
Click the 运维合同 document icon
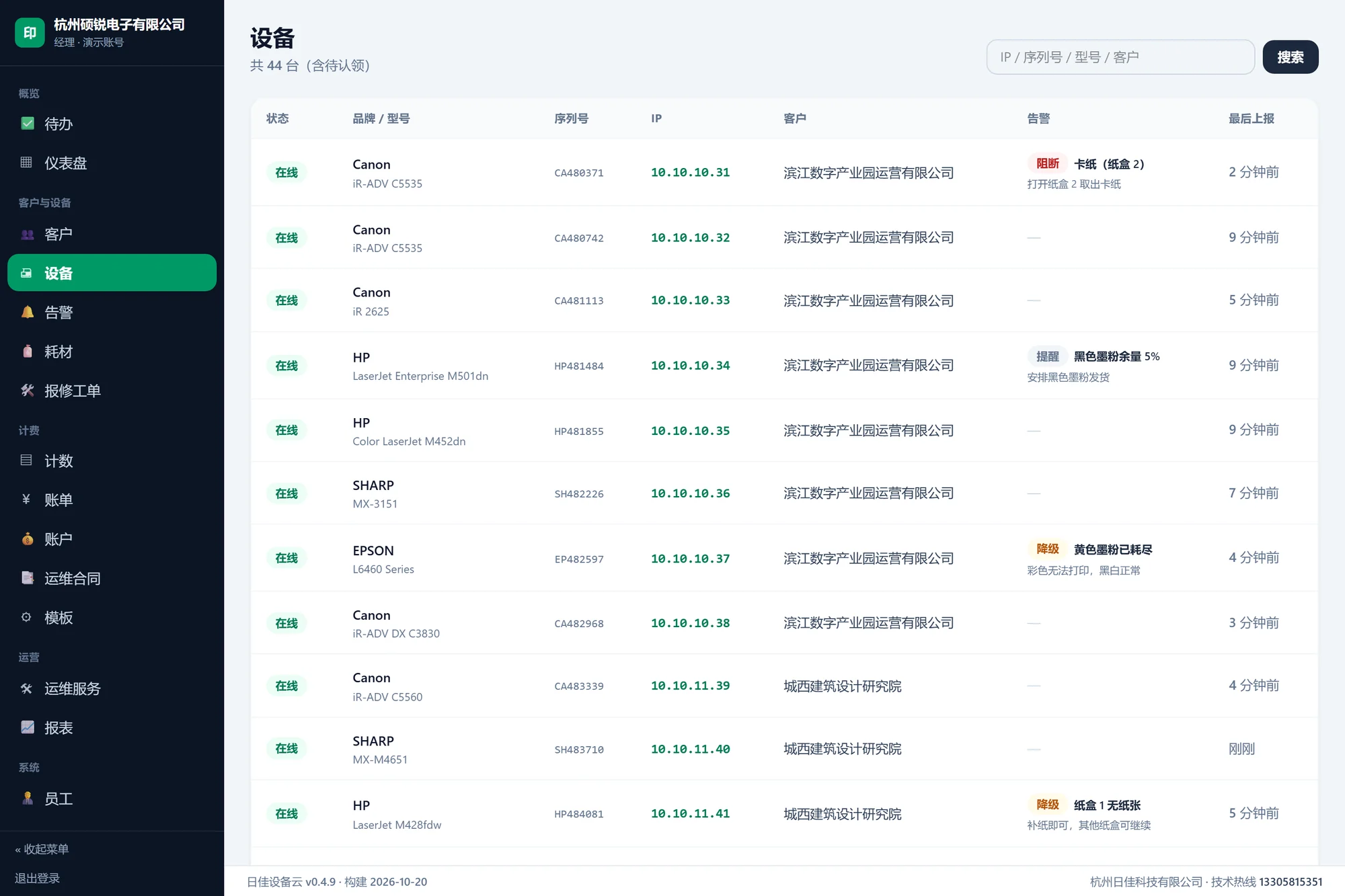coord(28,577)
